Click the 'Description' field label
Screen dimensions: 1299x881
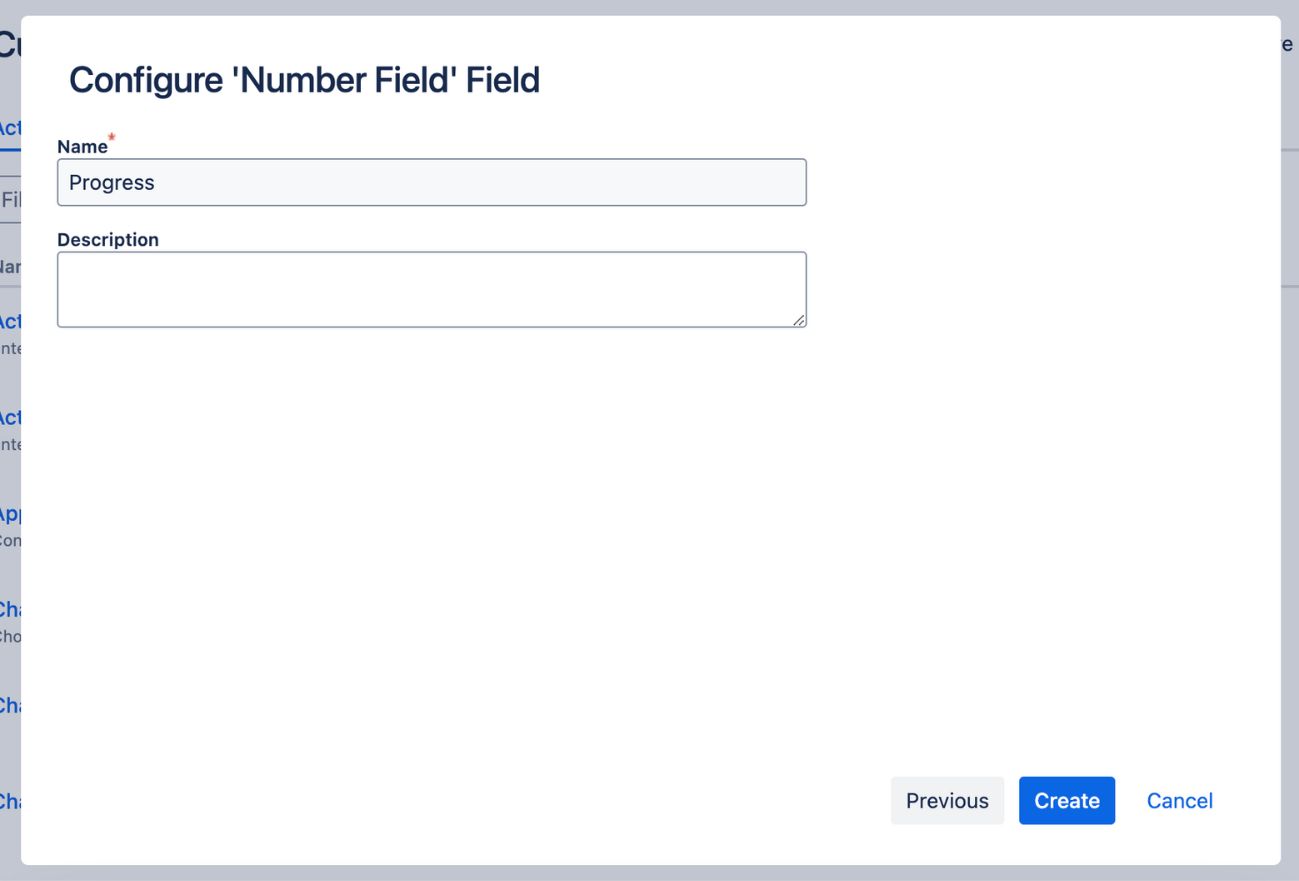point(108,239)
